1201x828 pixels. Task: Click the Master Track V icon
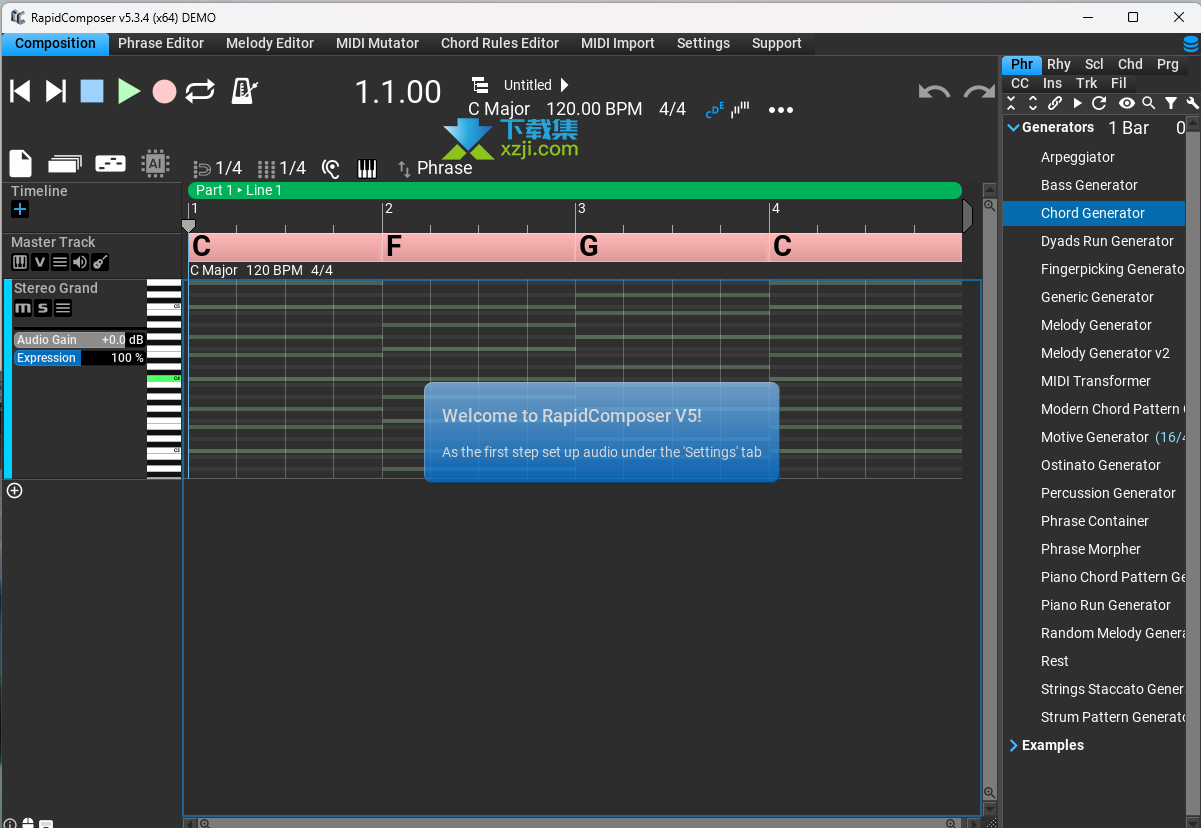pos(40,262)
